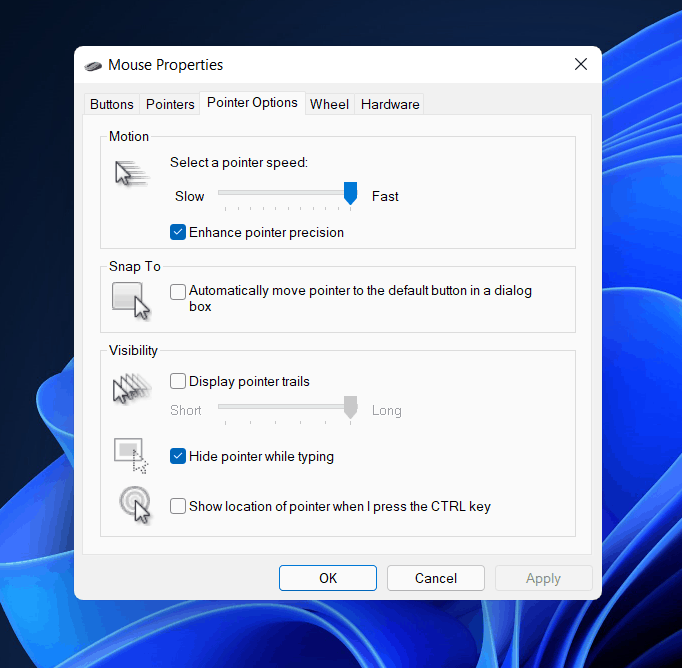Close the Mouse Properties dialog
Screen dimensions: 682x668
click(x=581, y=64)
